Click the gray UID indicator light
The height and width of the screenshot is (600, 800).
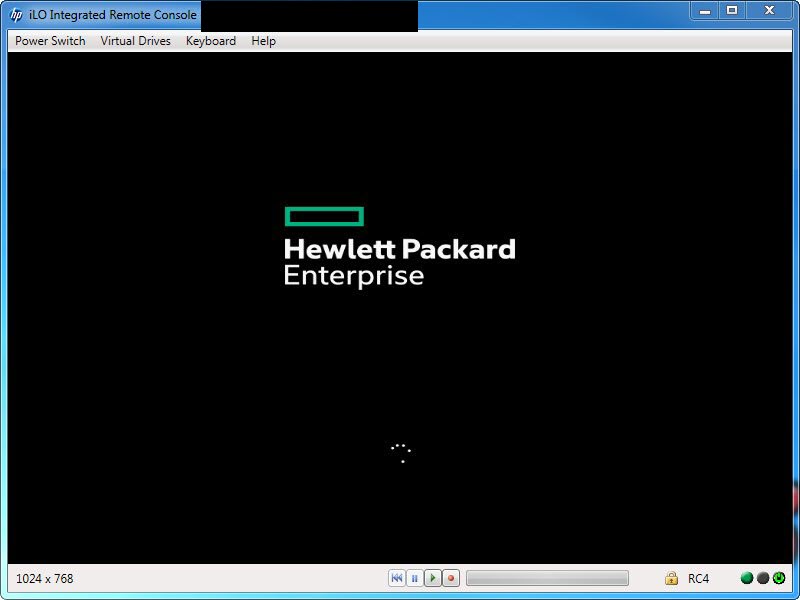tap(763, 578)
